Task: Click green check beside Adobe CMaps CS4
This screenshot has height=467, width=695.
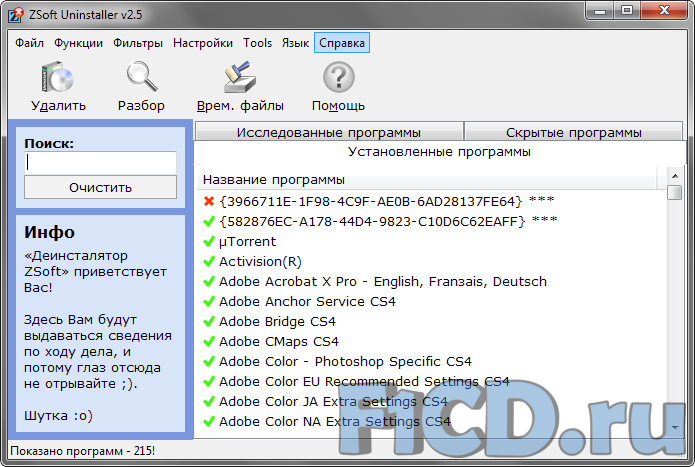Action: tap(208, 342)
